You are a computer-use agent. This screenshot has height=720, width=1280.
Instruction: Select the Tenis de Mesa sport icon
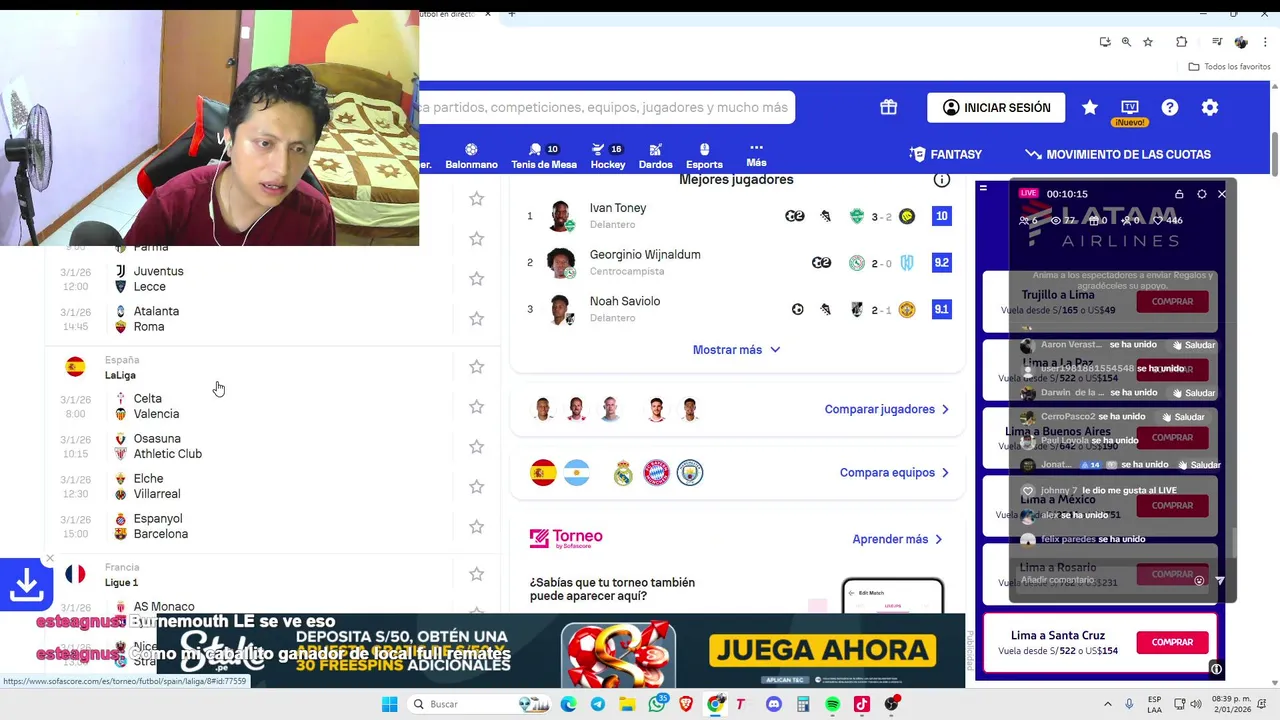pyautogui.click(x=544, y=155)
